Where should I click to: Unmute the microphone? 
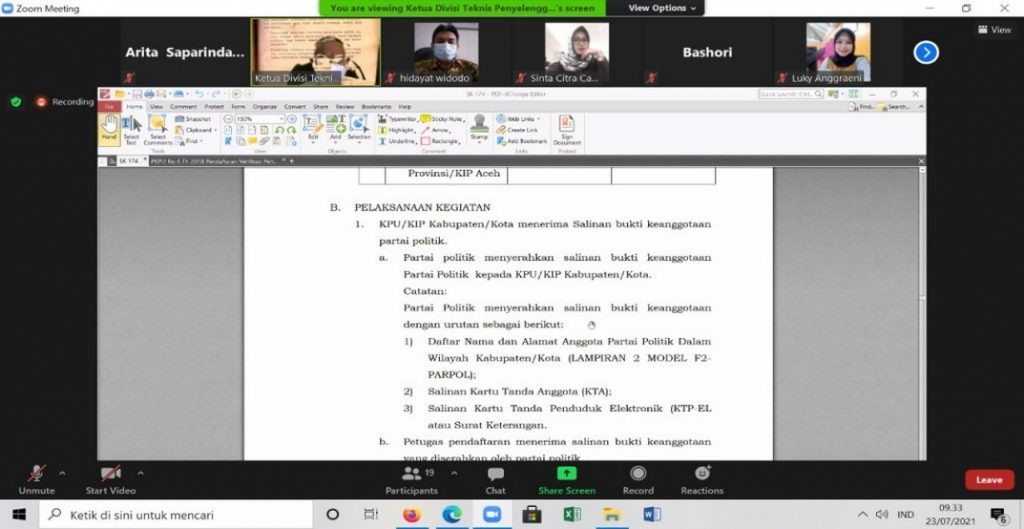[x=37, y=479]
